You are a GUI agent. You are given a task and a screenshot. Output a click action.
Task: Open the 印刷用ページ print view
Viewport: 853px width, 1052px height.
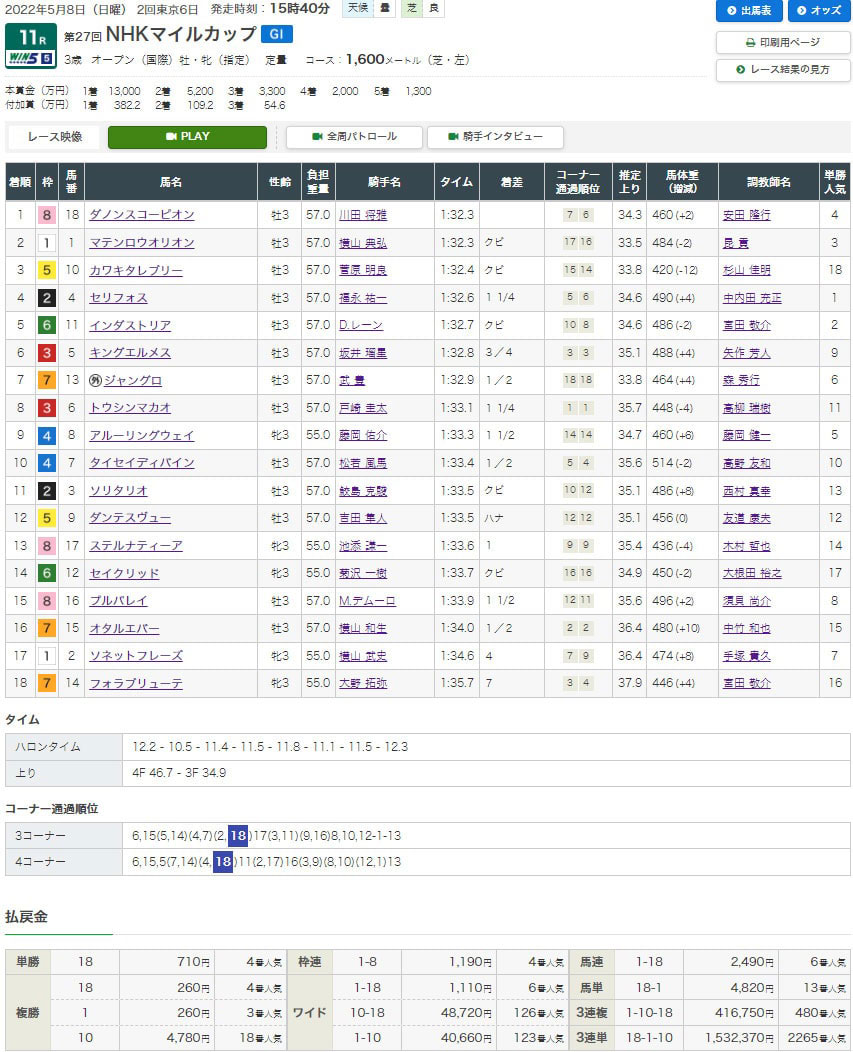point(783,43)
